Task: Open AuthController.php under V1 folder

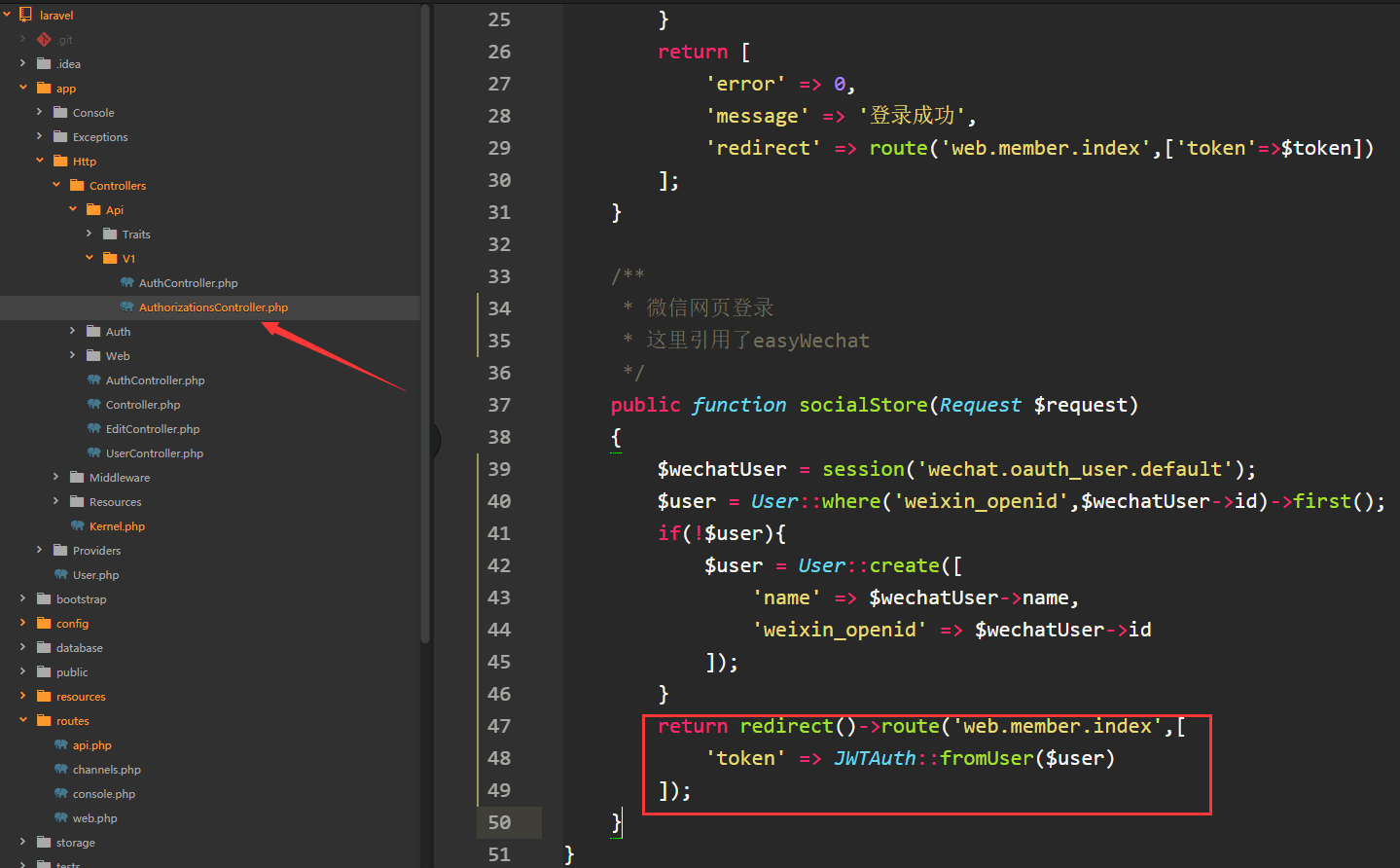Action: 188,282
